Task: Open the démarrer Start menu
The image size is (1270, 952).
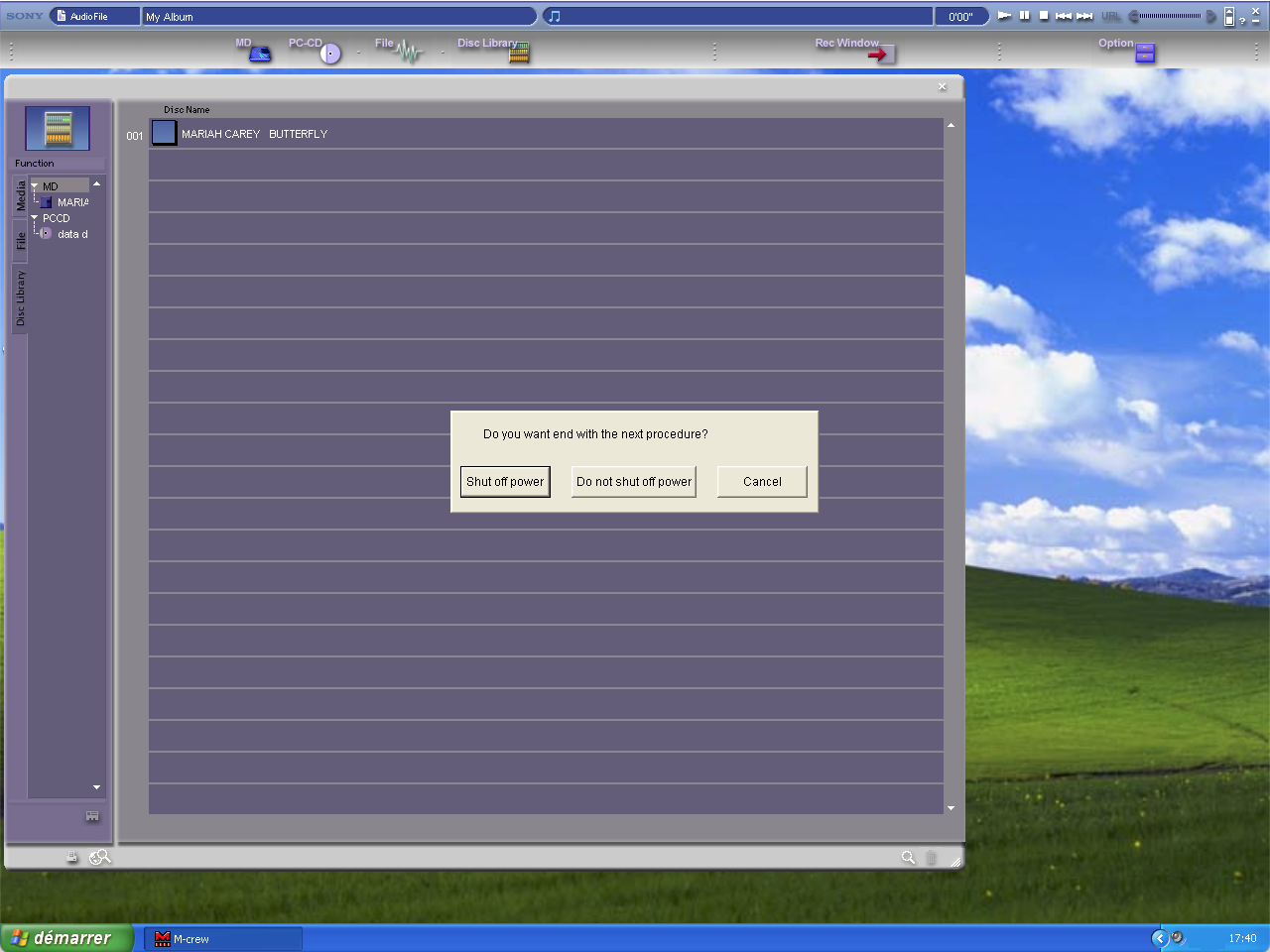Action: point(66,938)
